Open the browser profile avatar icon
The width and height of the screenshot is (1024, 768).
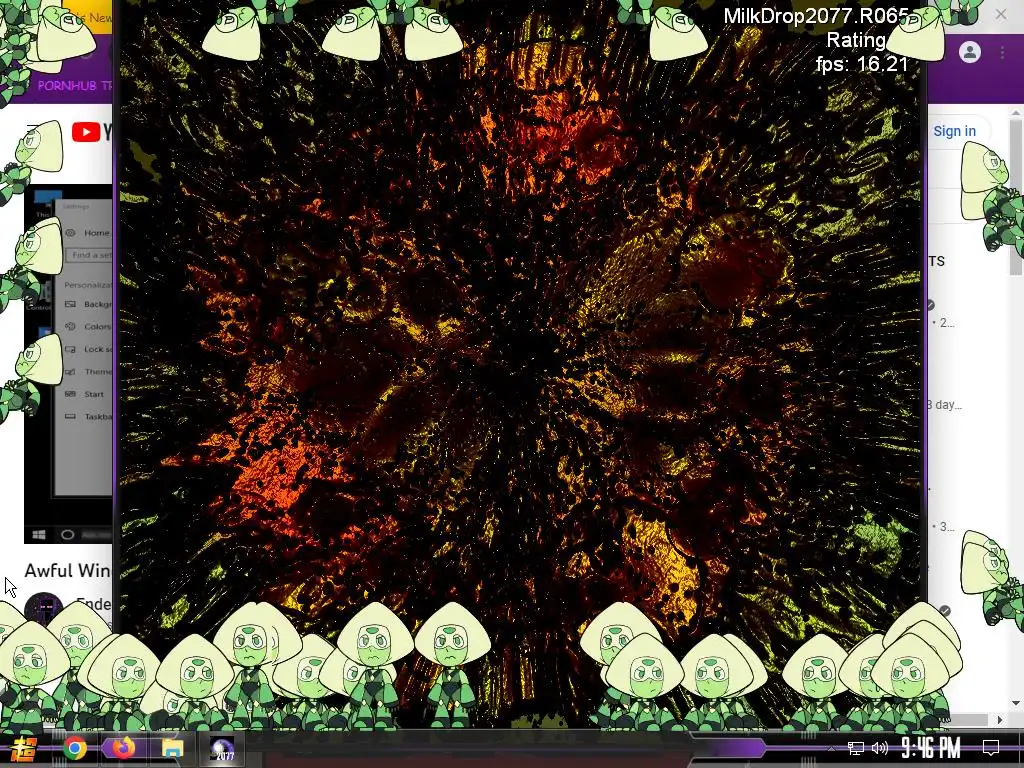tap(970, 52)
